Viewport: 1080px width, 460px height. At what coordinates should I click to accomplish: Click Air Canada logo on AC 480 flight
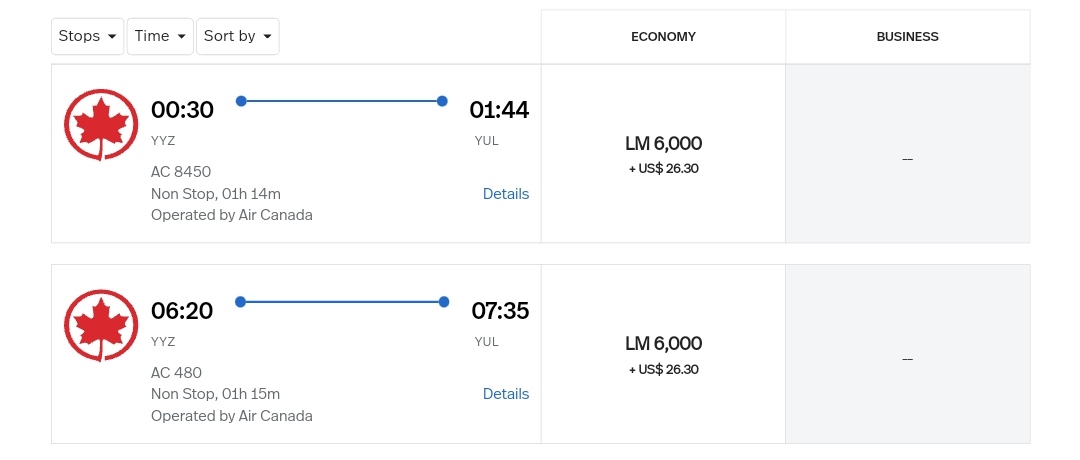(x=101, y=326)
